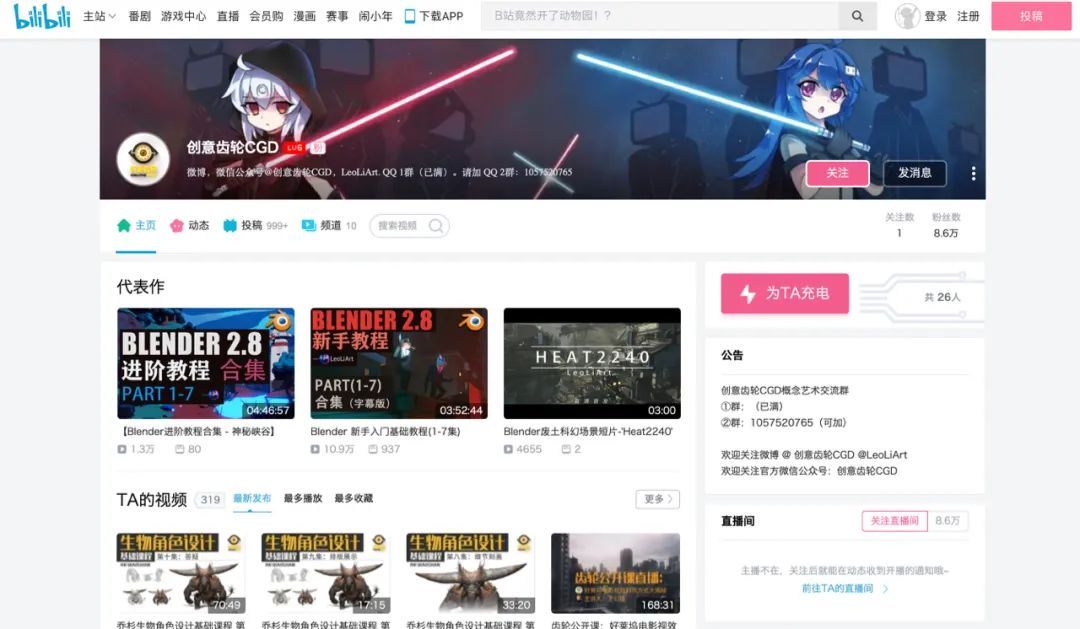Viewport: 1080px width, 629px height.
Task: Open 齿轮公开课直播 video with 168:31 duration
Action: [x=616, y=573]
